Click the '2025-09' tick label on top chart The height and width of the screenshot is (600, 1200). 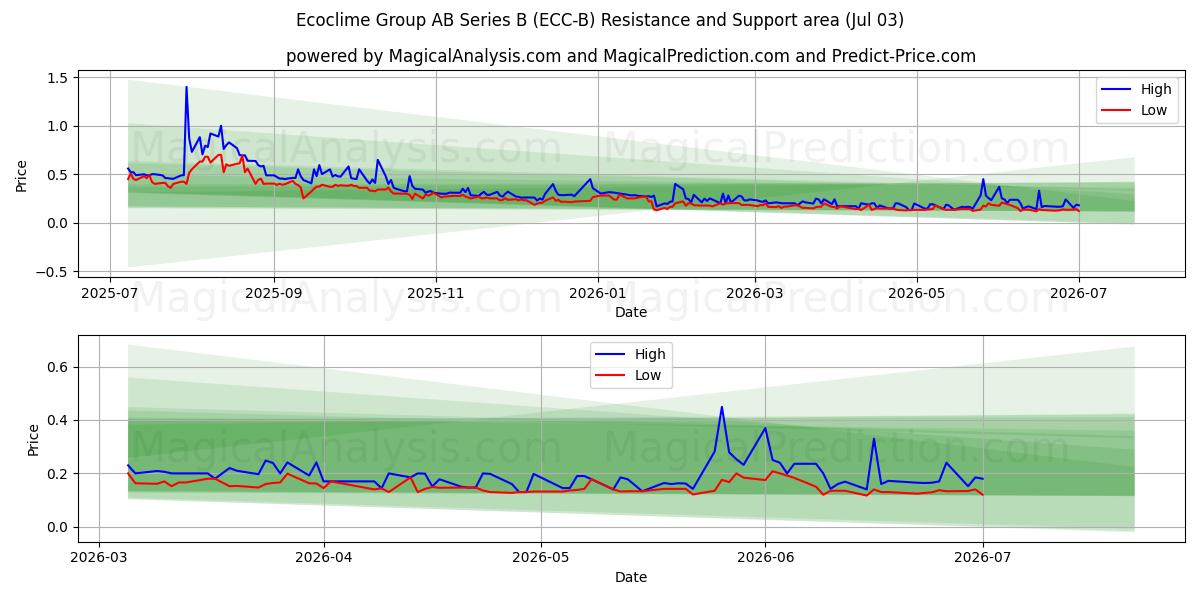coord(274,295)
